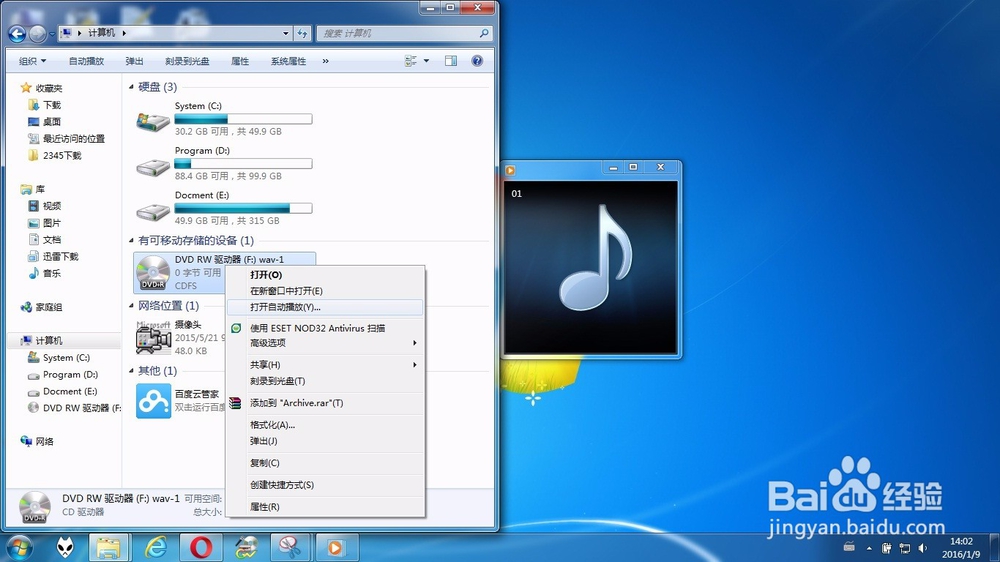Open address bar history dropdown arrow

286,33
